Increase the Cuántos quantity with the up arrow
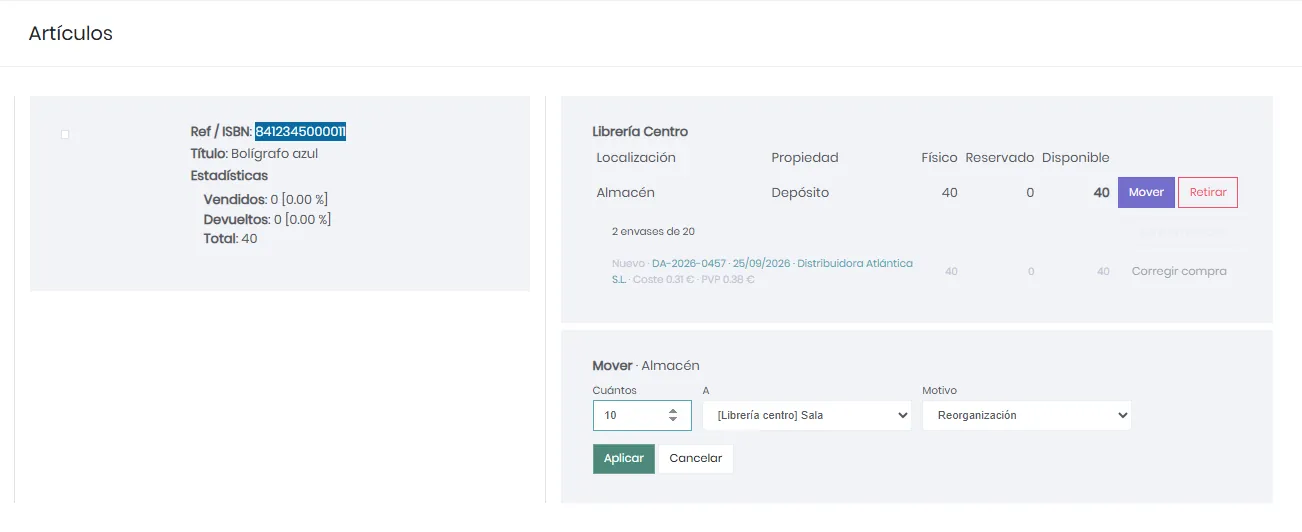This screenshot has height=532, width=1302. pos(673,410)
